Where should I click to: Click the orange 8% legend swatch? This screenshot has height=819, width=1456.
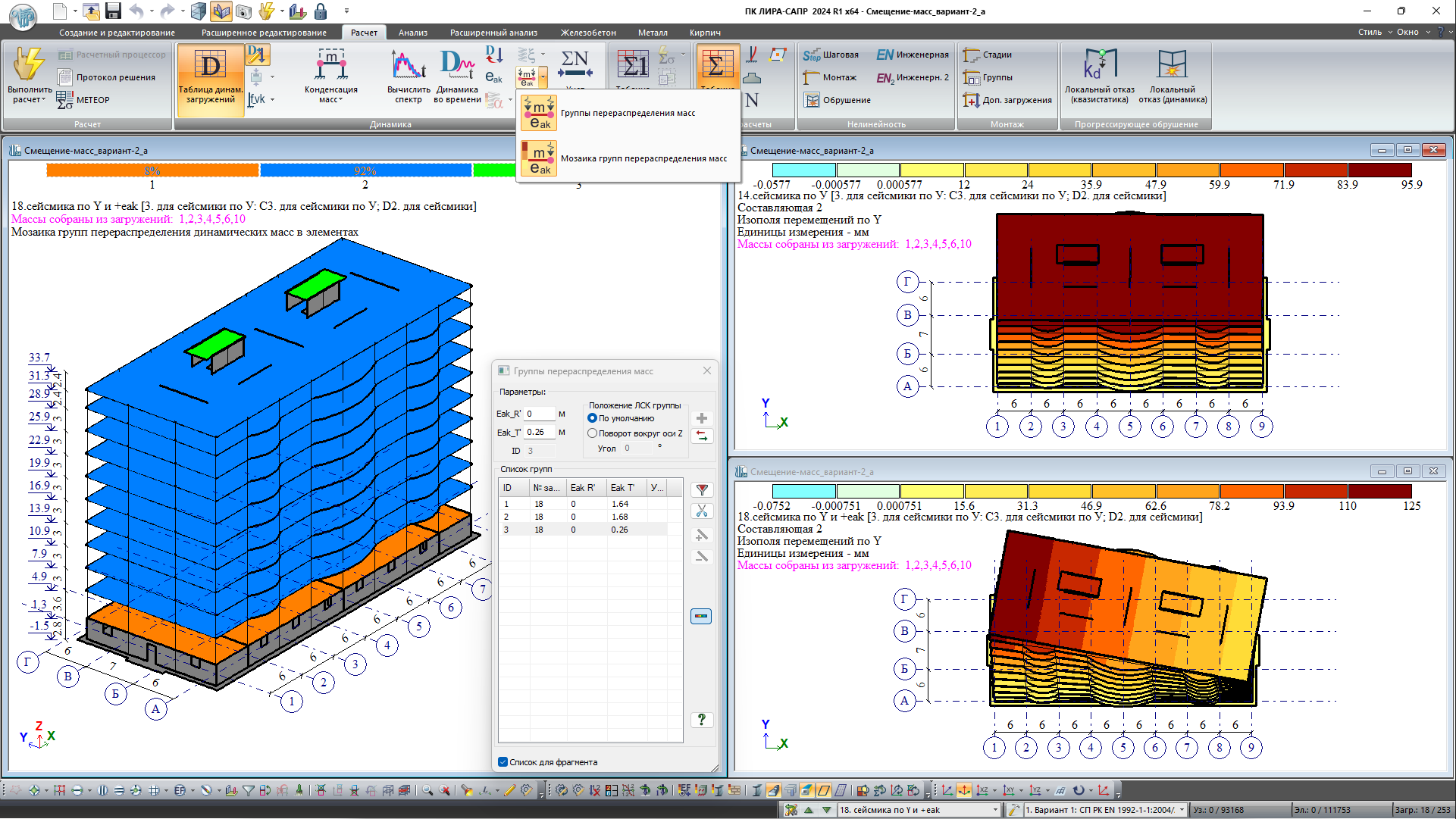(152, 170)
